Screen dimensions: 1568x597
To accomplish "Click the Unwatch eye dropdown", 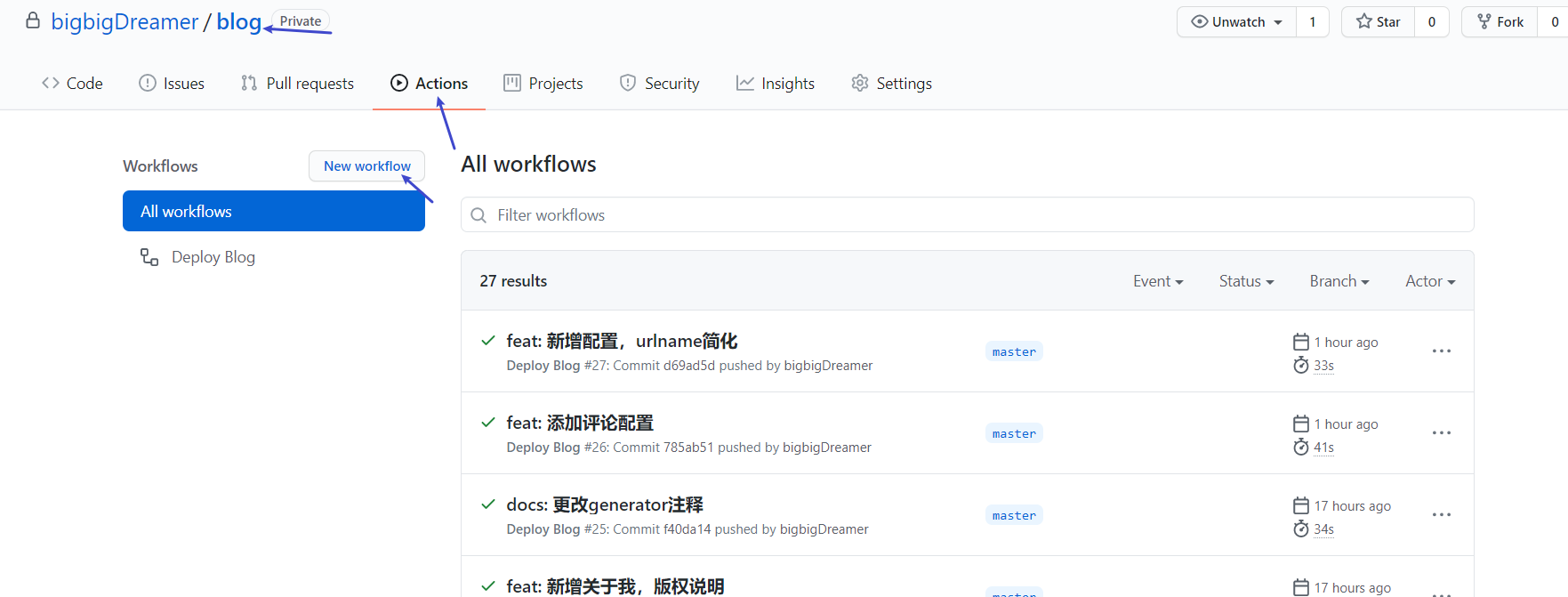I will click(1237, 21).
